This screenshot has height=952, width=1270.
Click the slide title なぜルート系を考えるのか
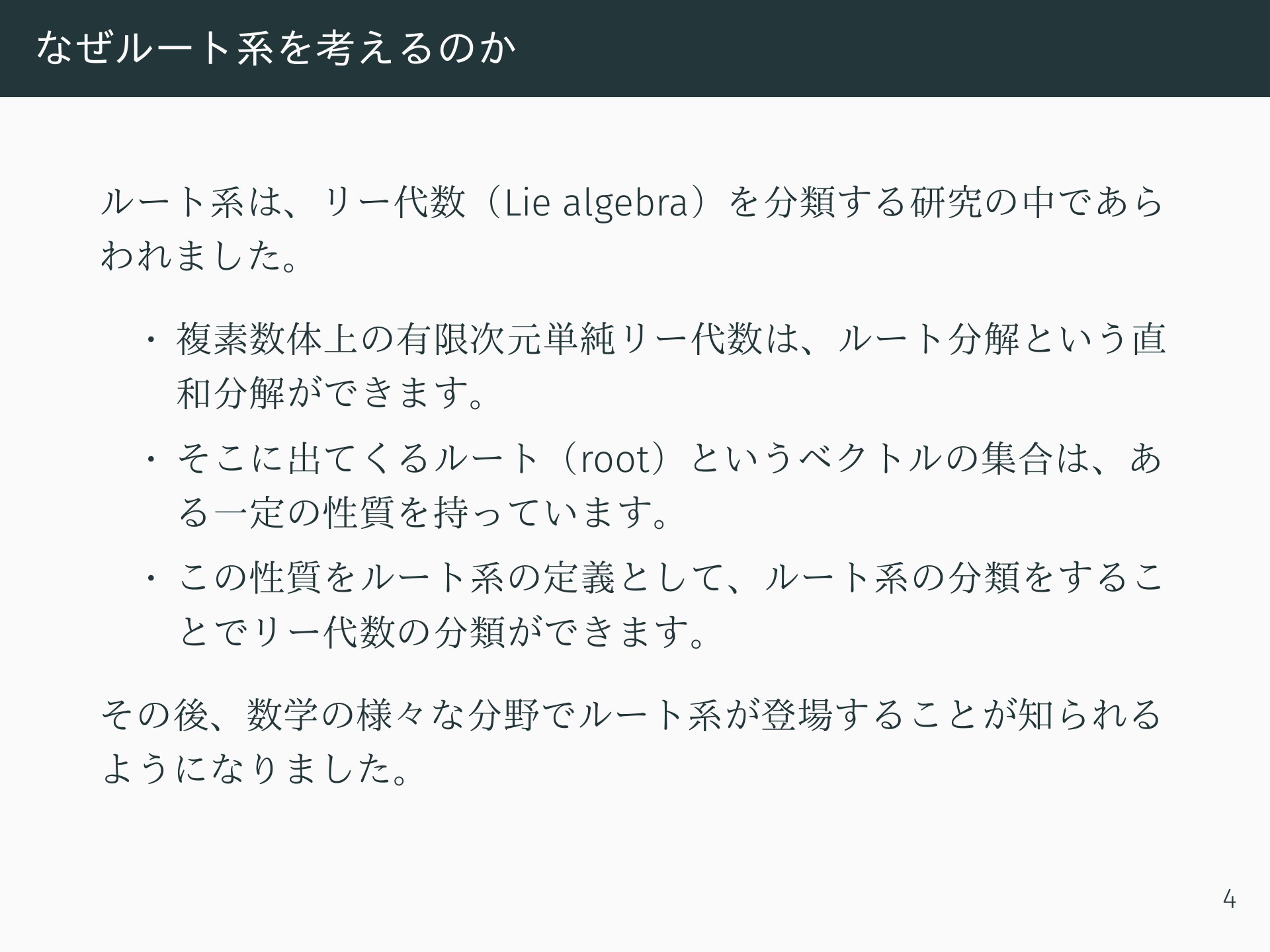[276, 48]
